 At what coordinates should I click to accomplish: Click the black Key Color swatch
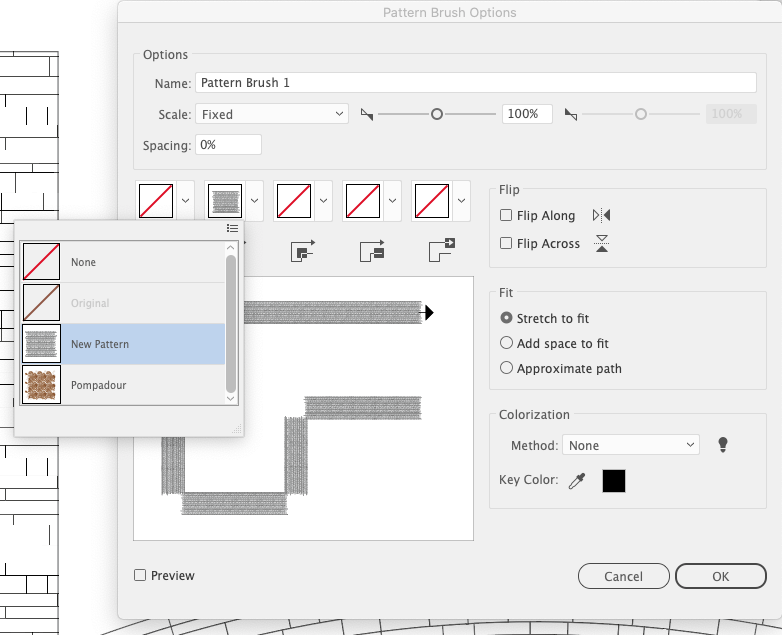[613, 481]
